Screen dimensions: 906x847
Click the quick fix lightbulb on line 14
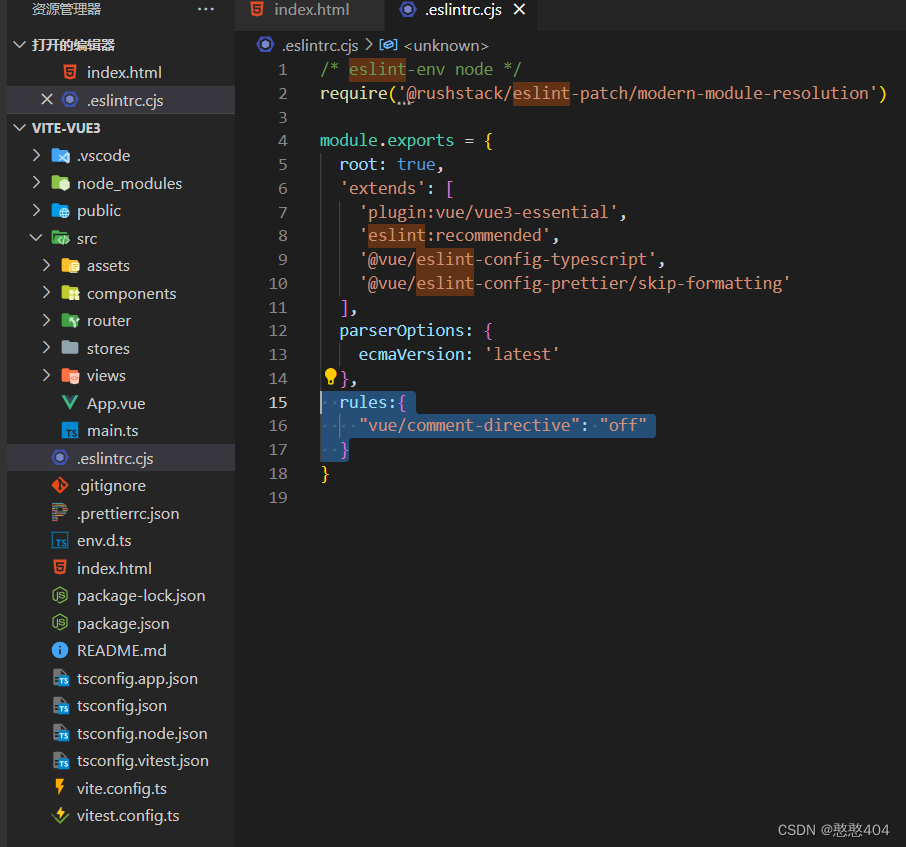tap(329, 376)
